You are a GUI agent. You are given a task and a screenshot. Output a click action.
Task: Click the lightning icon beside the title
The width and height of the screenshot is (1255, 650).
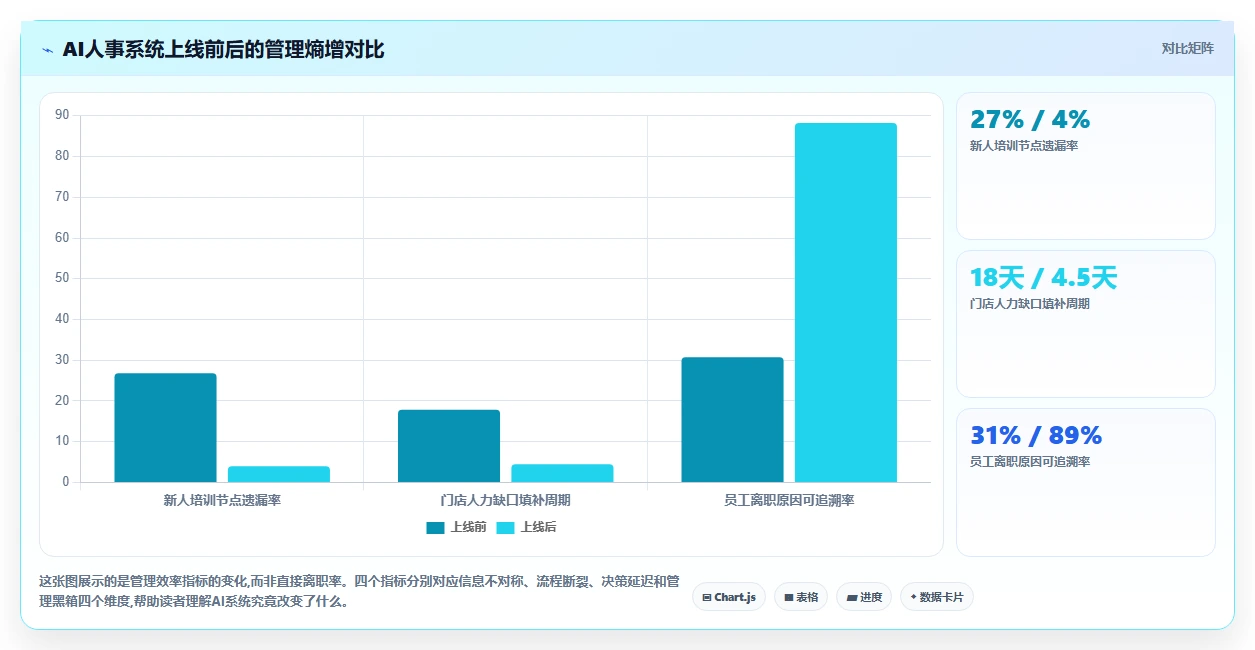pos(48,50)
